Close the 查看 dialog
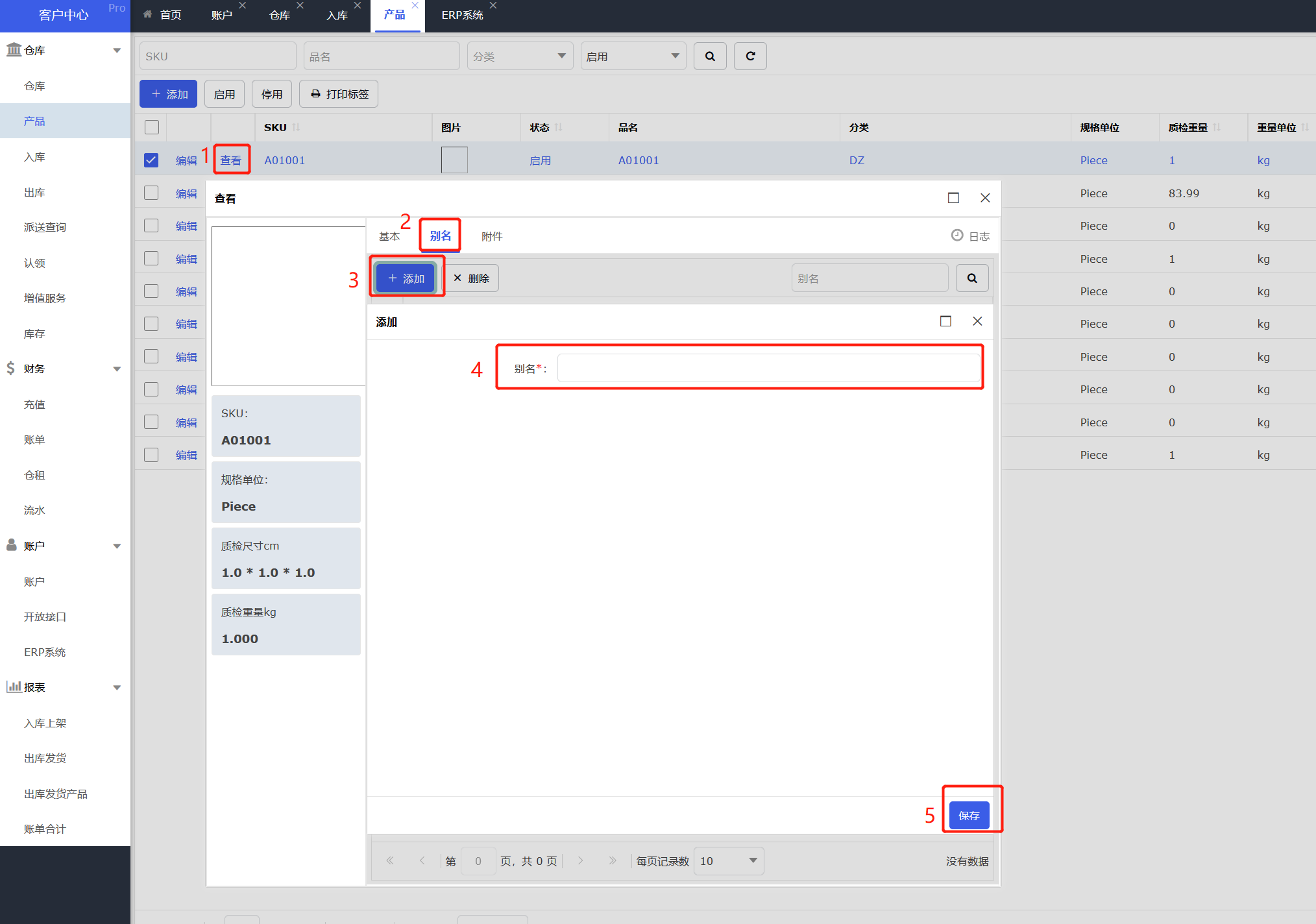The image size is (1316, 924). pyautogui.click(x=985, y=198)
